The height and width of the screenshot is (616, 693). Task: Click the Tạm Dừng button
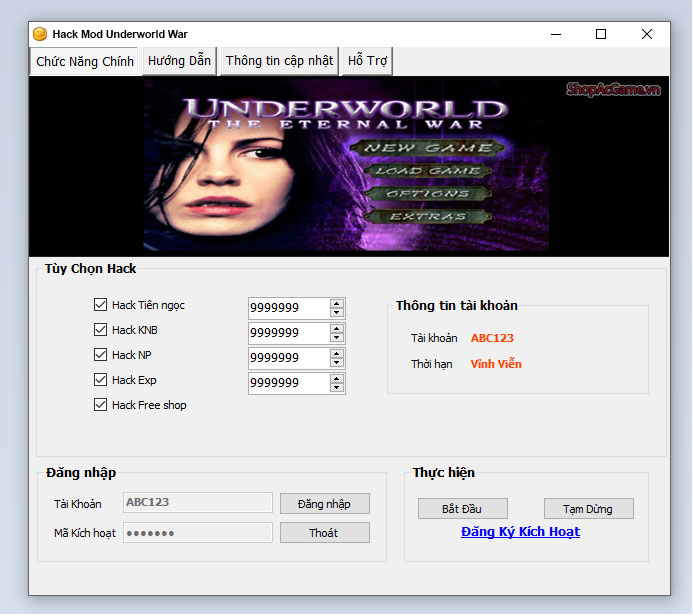(589, 509)
